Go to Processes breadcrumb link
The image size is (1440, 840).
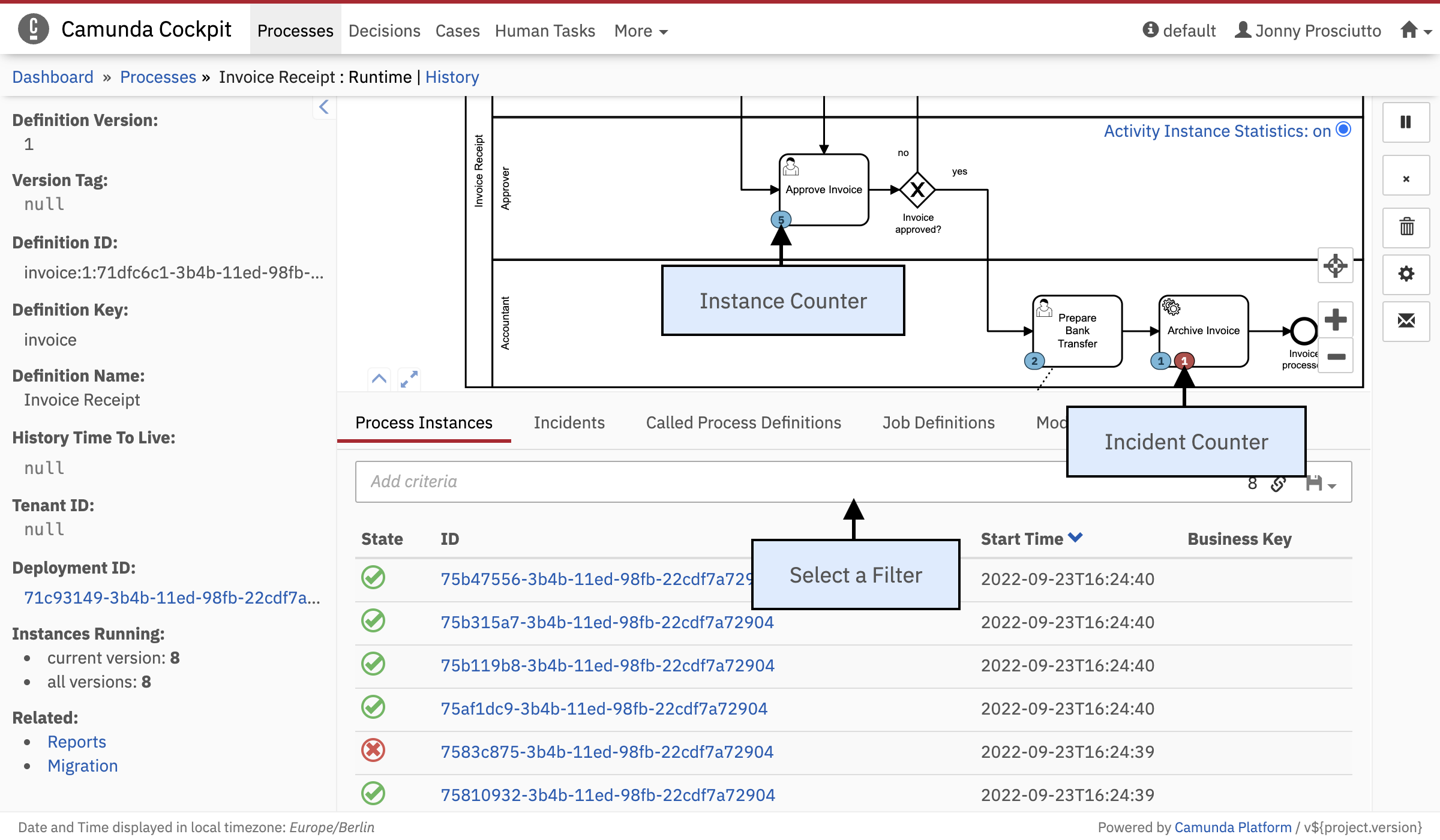click(x=158, y=77)
